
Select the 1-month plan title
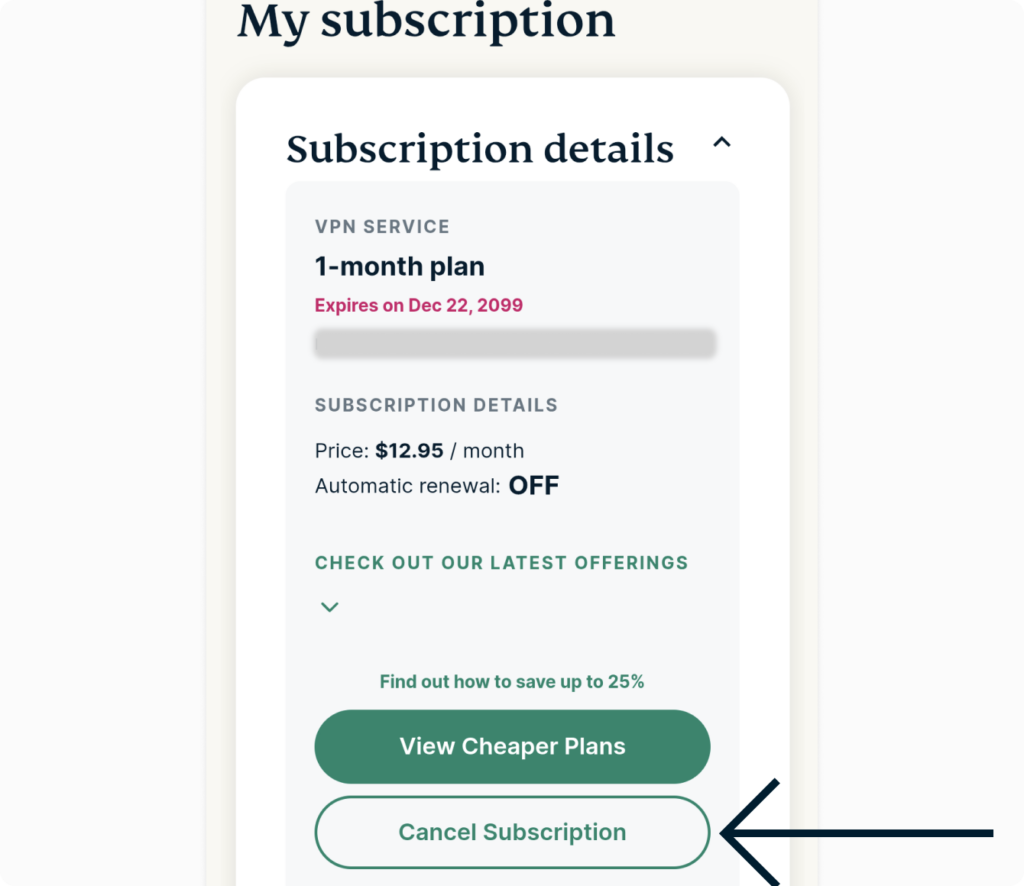coord(399,266)
